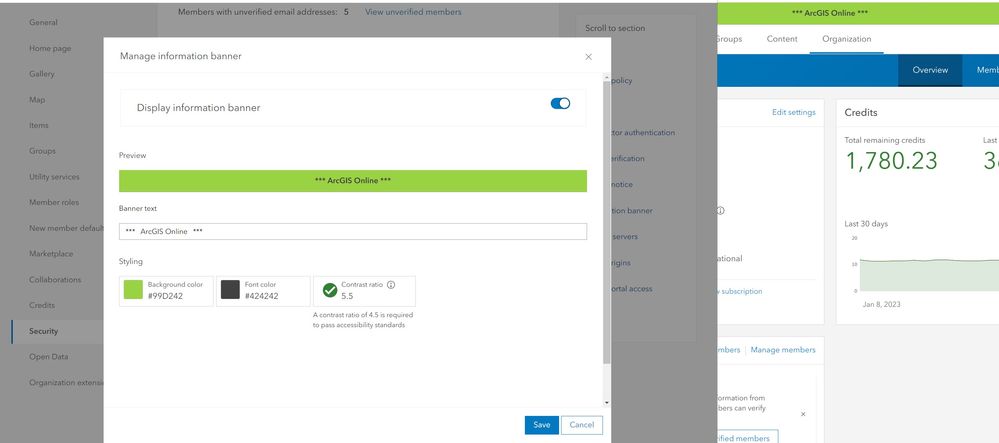Save the information banner settings
This screenshot has width=999, height=443.
542,425
